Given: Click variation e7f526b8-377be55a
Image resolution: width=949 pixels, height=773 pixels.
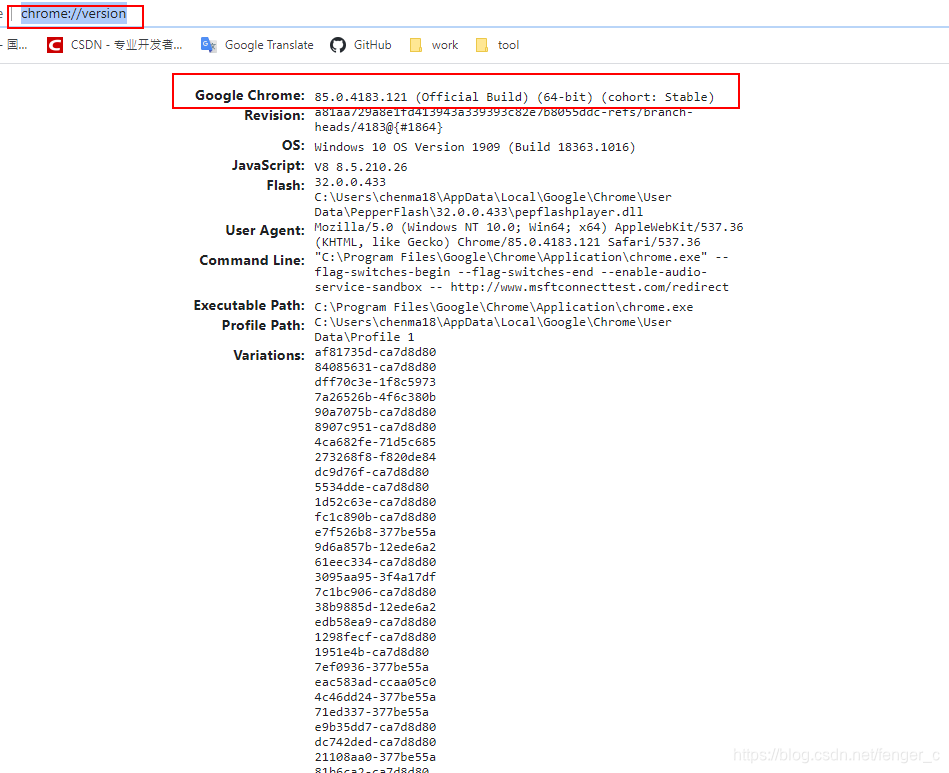Looking at the screenshot, I should (x=375, y=532).
